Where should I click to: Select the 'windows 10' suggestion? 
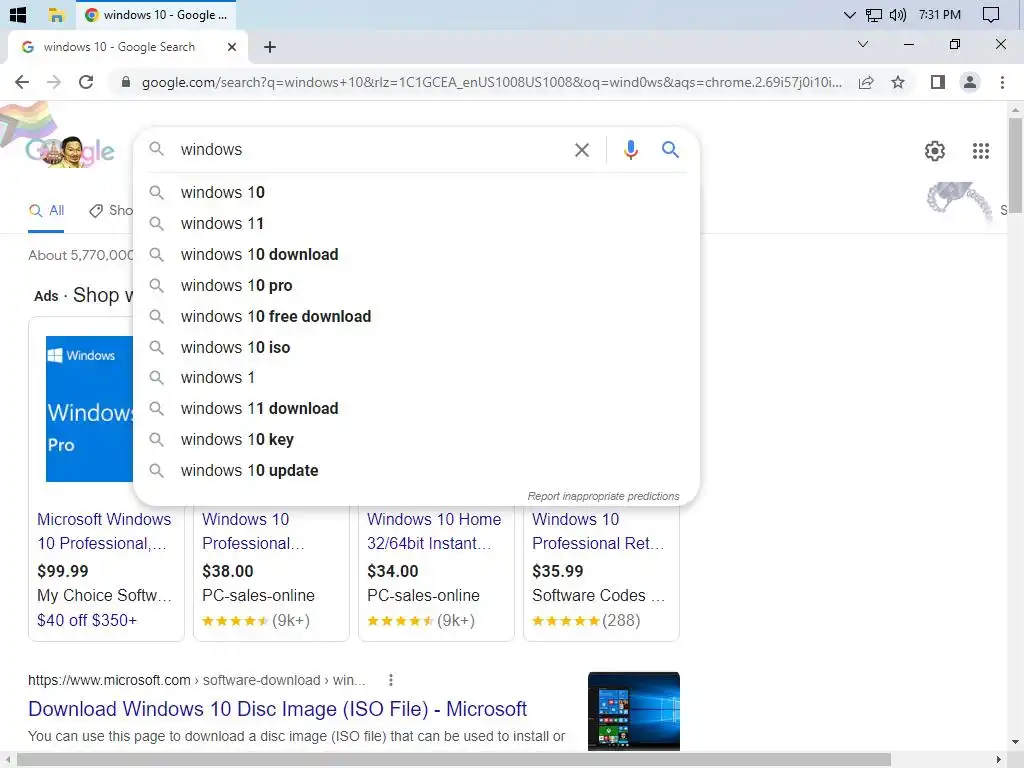[416, 193]
